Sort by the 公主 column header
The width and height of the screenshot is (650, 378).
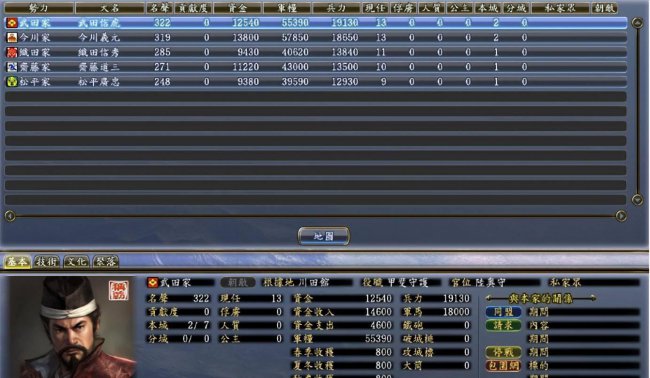point(460,8)
